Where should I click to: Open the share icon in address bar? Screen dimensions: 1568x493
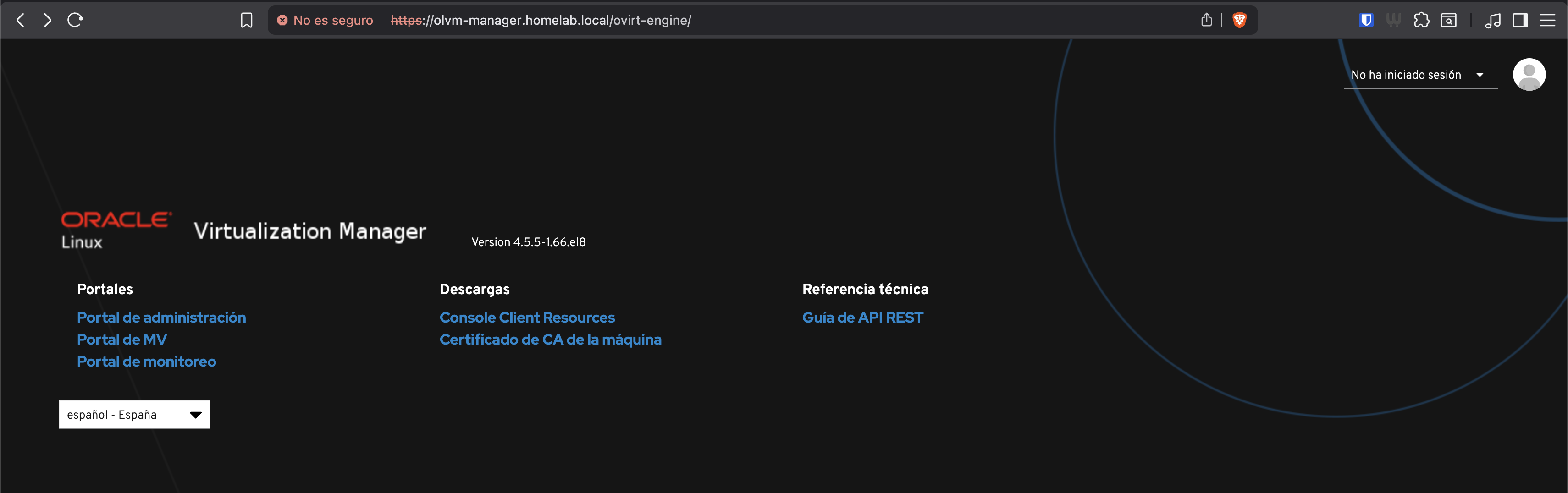(1206, 20)
